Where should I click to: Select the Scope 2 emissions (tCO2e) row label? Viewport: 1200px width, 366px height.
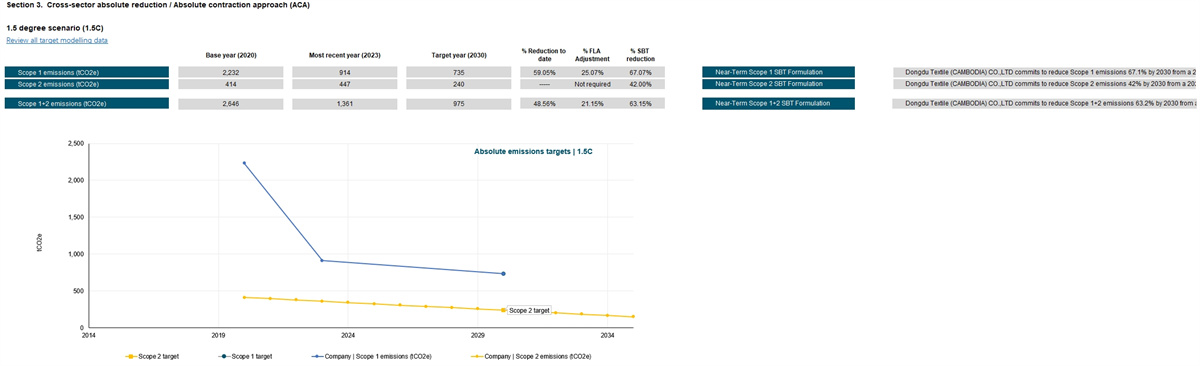coord(86,85)
